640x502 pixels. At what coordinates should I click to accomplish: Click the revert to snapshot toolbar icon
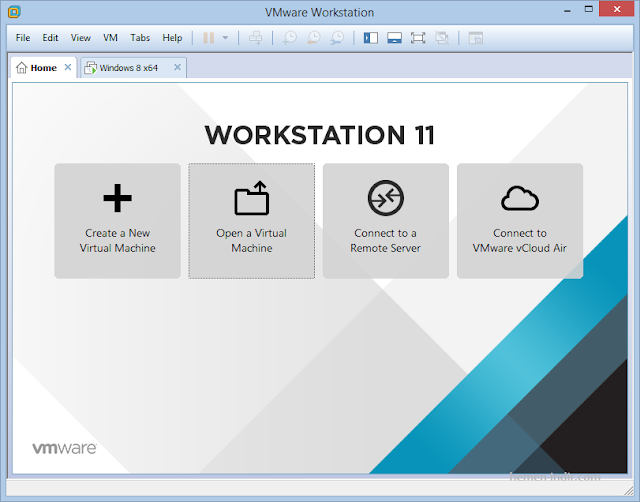[x=313, y=38]
